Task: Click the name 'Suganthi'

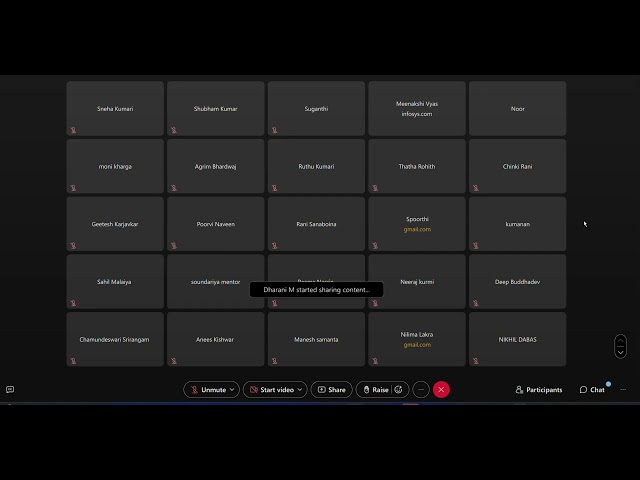Action: pos(316,109)
